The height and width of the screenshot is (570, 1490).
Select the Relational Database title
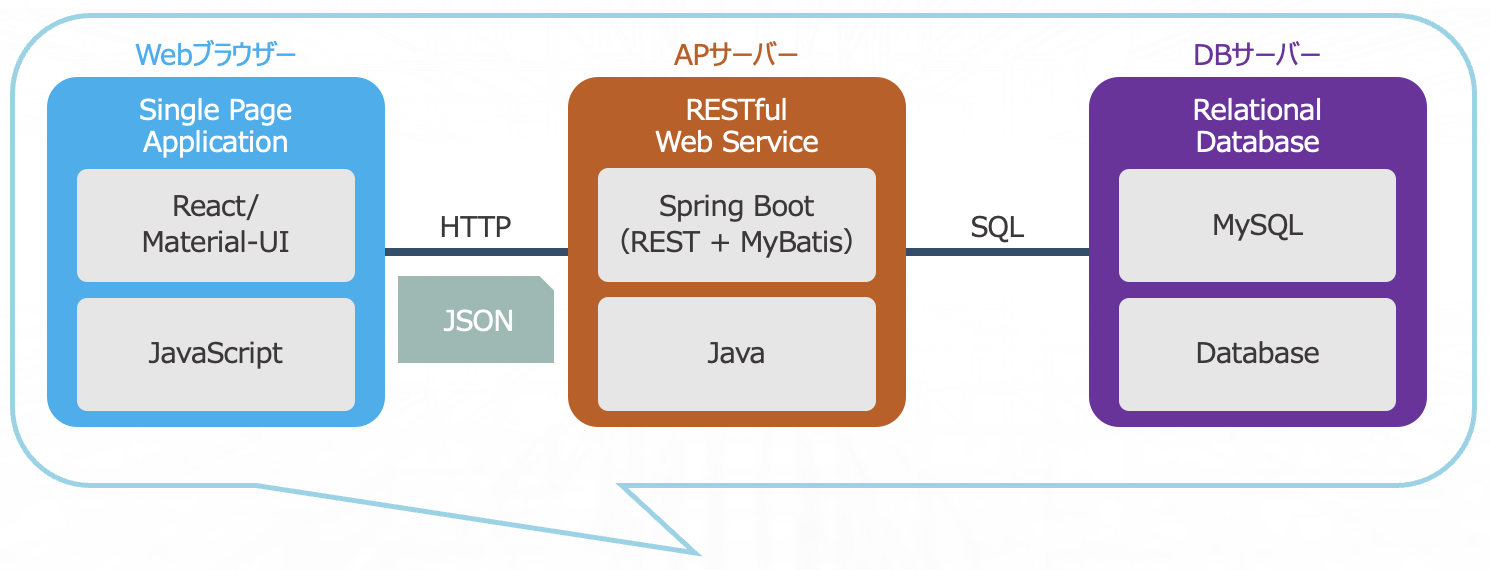pyautogui.click(x=1258, y=126)
